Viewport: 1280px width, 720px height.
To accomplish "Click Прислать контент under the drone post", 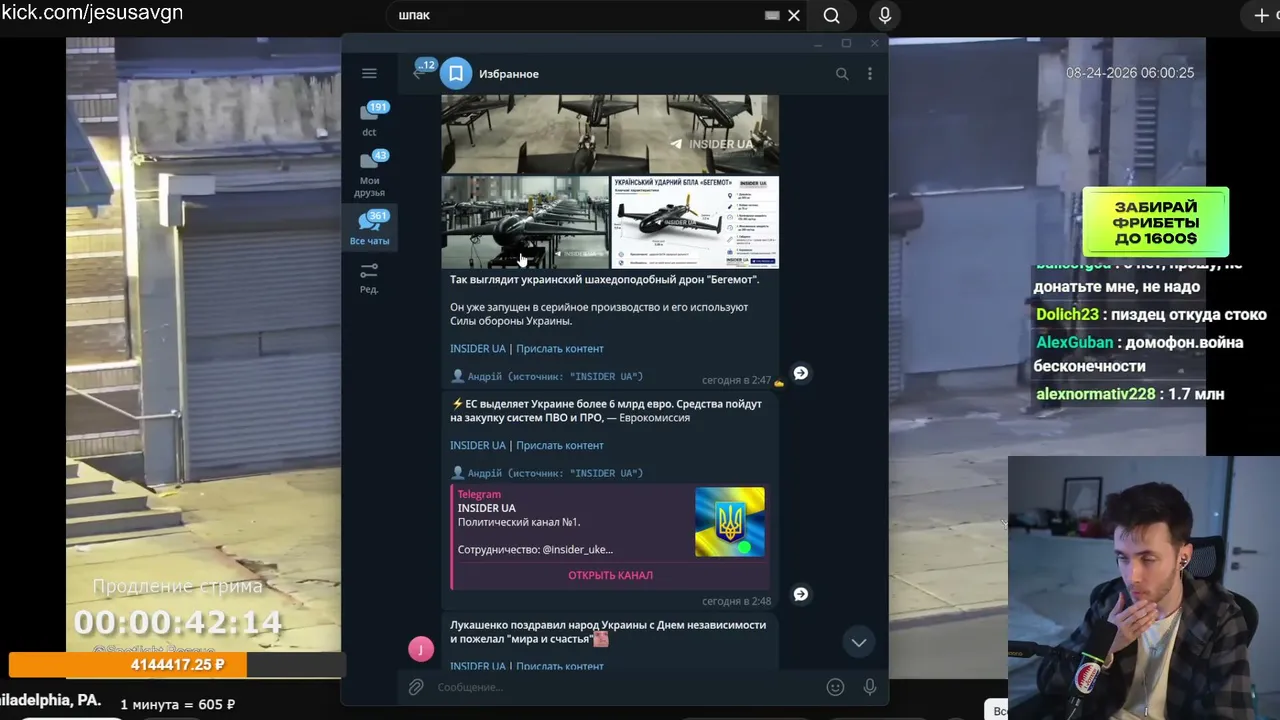I will 560,348.
